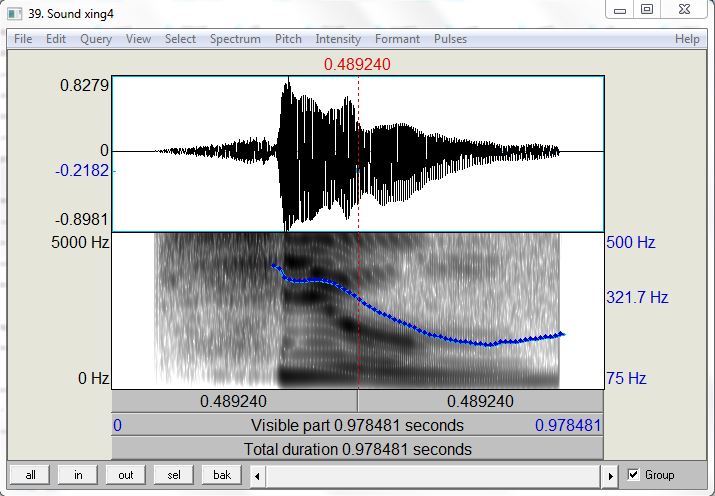Open the File menu

click(x=23, y=39)
